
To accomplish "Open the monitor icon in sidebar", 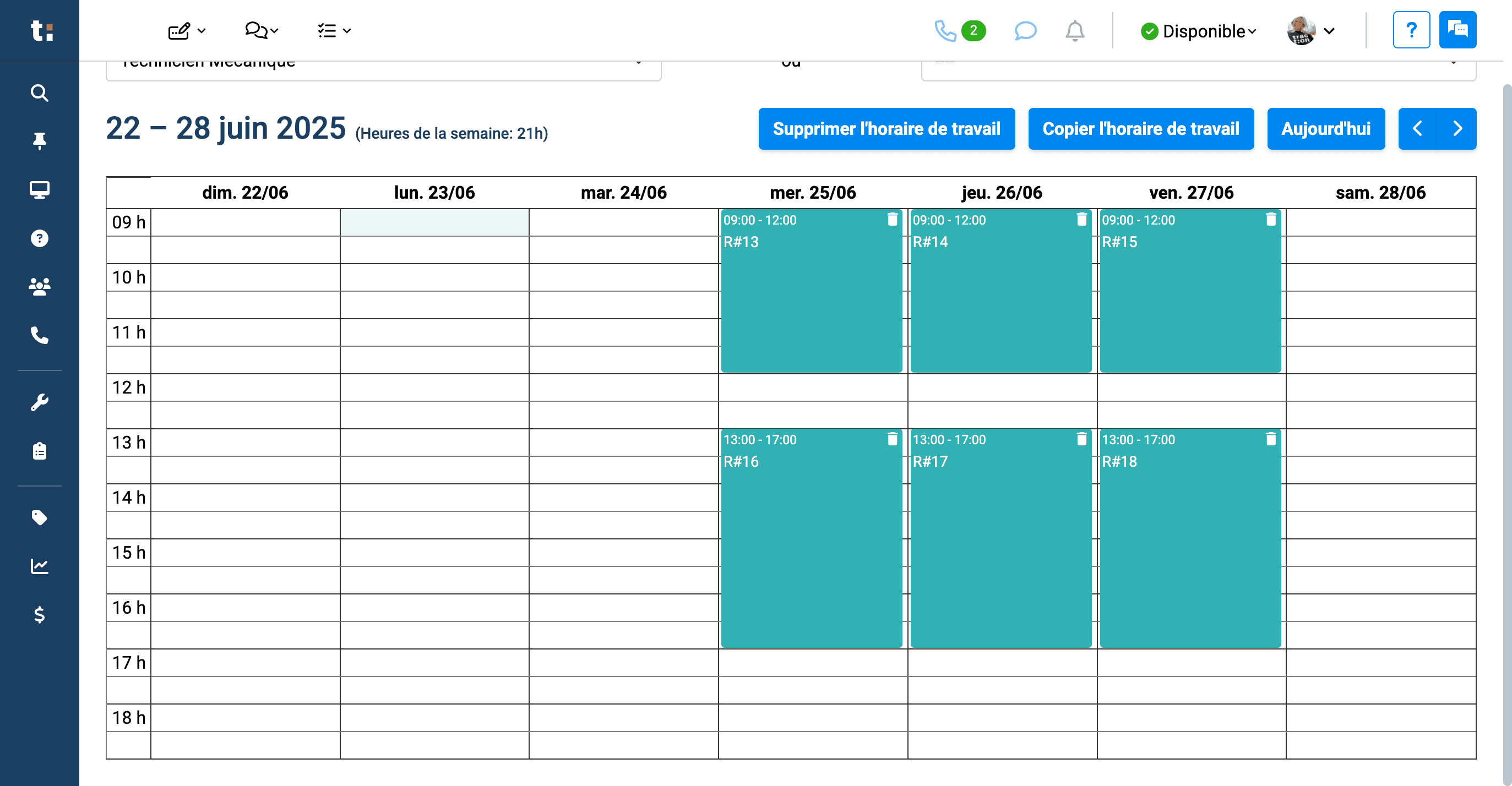I will [x=39, y=190].
